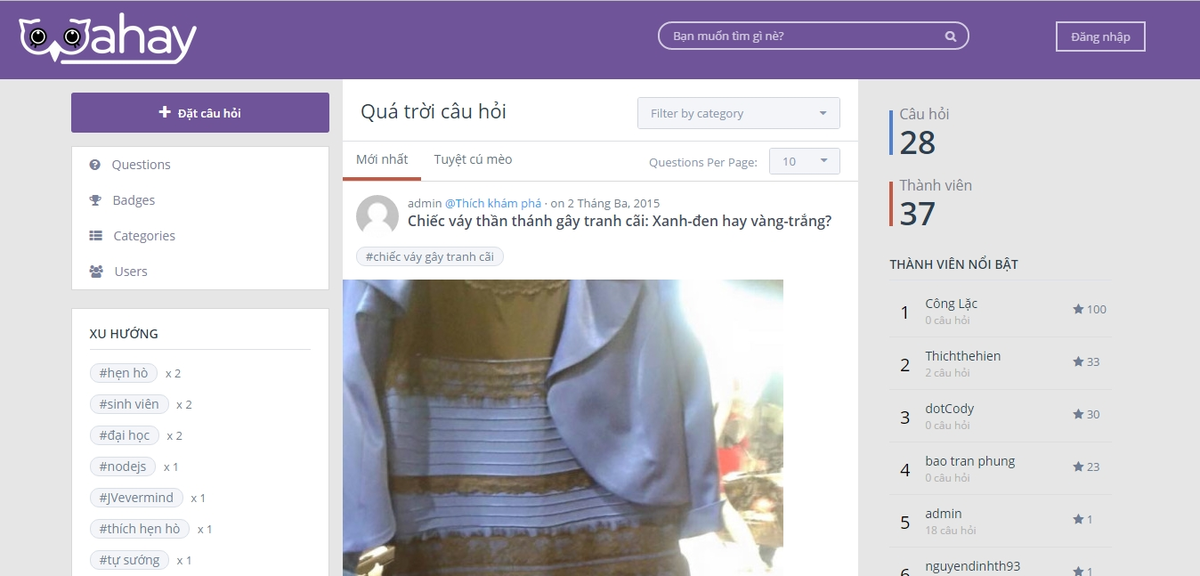1200x576 pixels.
Task: Click the Questions help-circle icon
Action: click(x=95, y=165)
